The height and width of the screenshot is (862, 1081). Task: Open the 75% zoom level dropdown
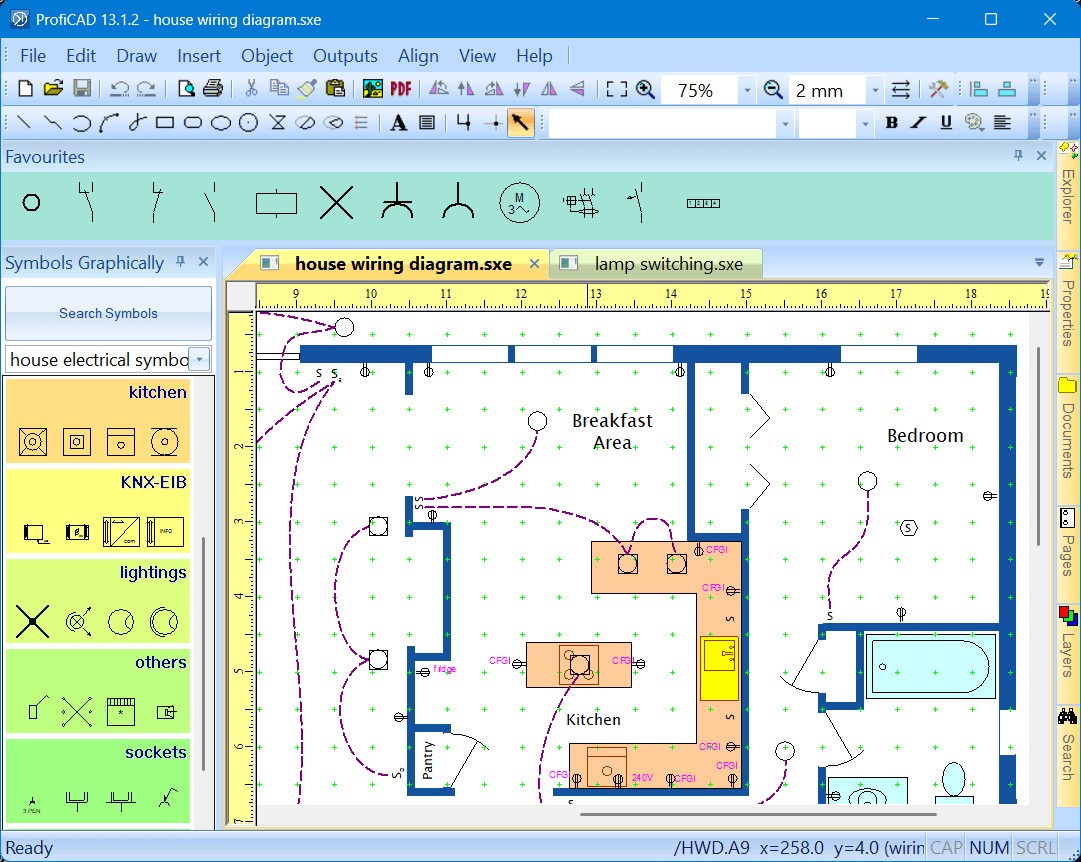(x=747, y=90)
